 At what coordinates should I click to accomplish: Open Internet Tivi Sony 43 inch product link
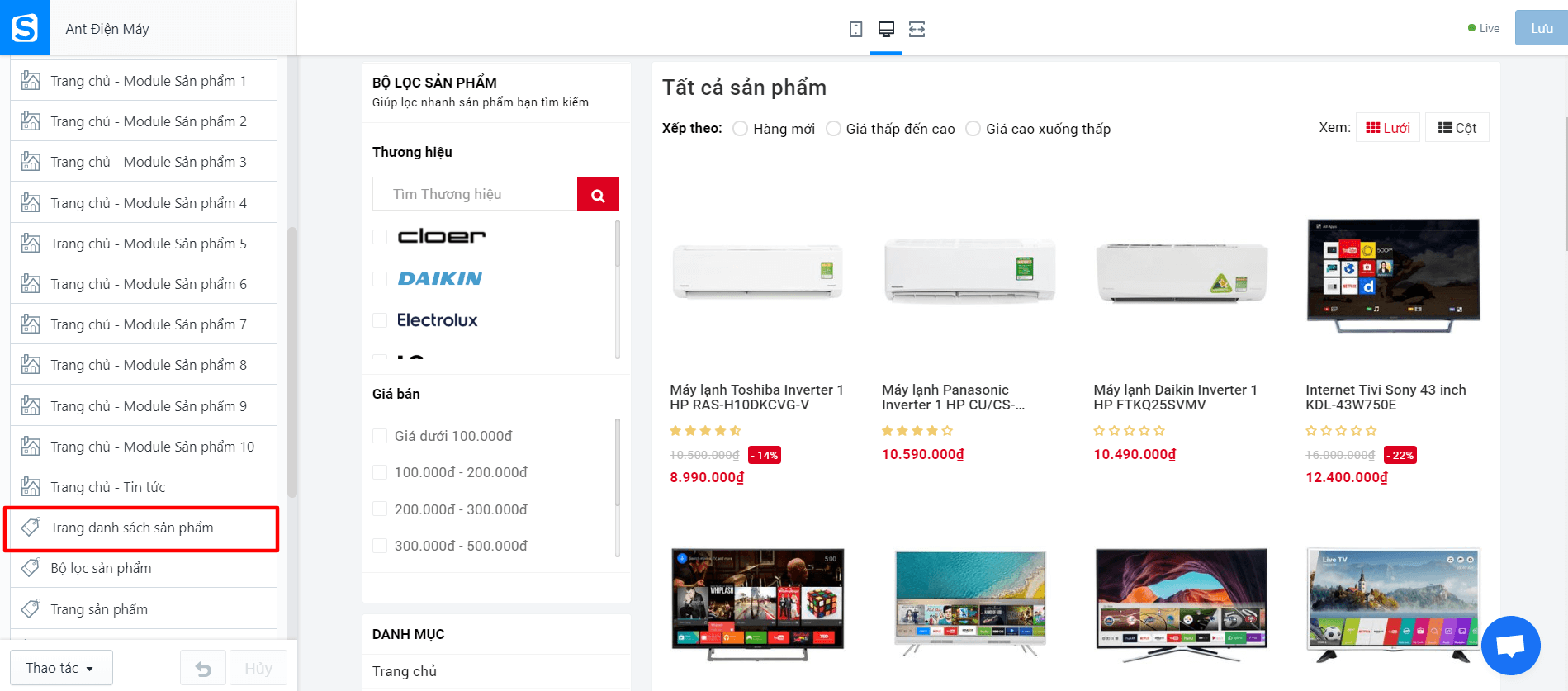[1386, 397]
